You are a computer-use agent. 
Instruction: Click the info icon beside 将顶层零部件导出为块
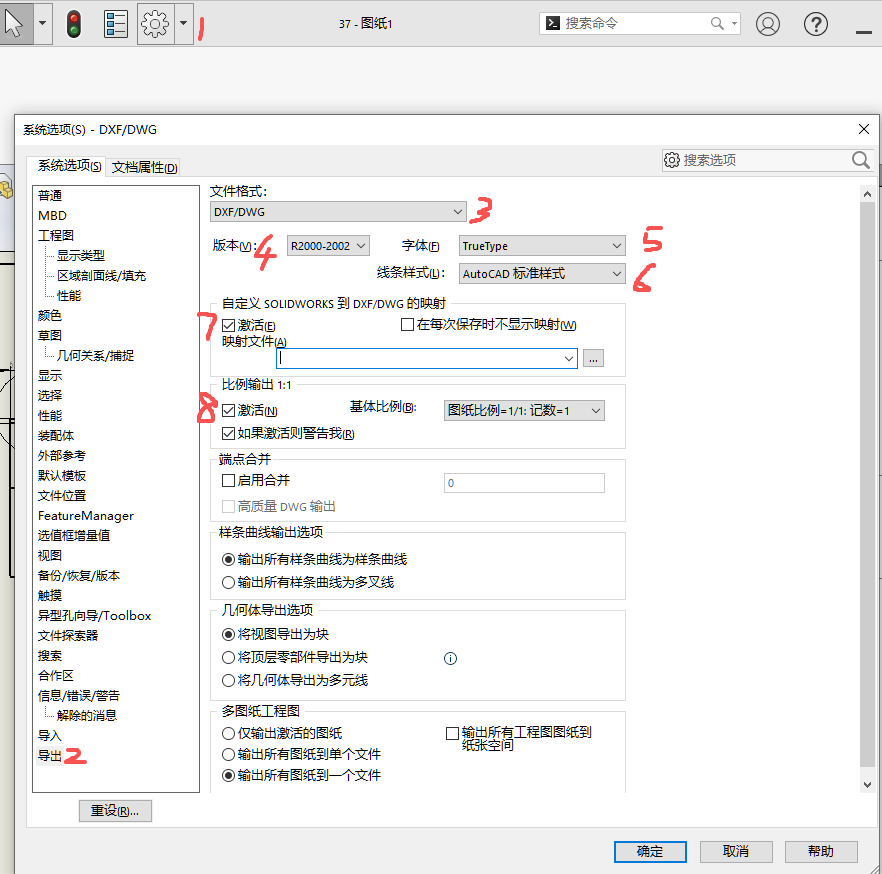(450, 658)
